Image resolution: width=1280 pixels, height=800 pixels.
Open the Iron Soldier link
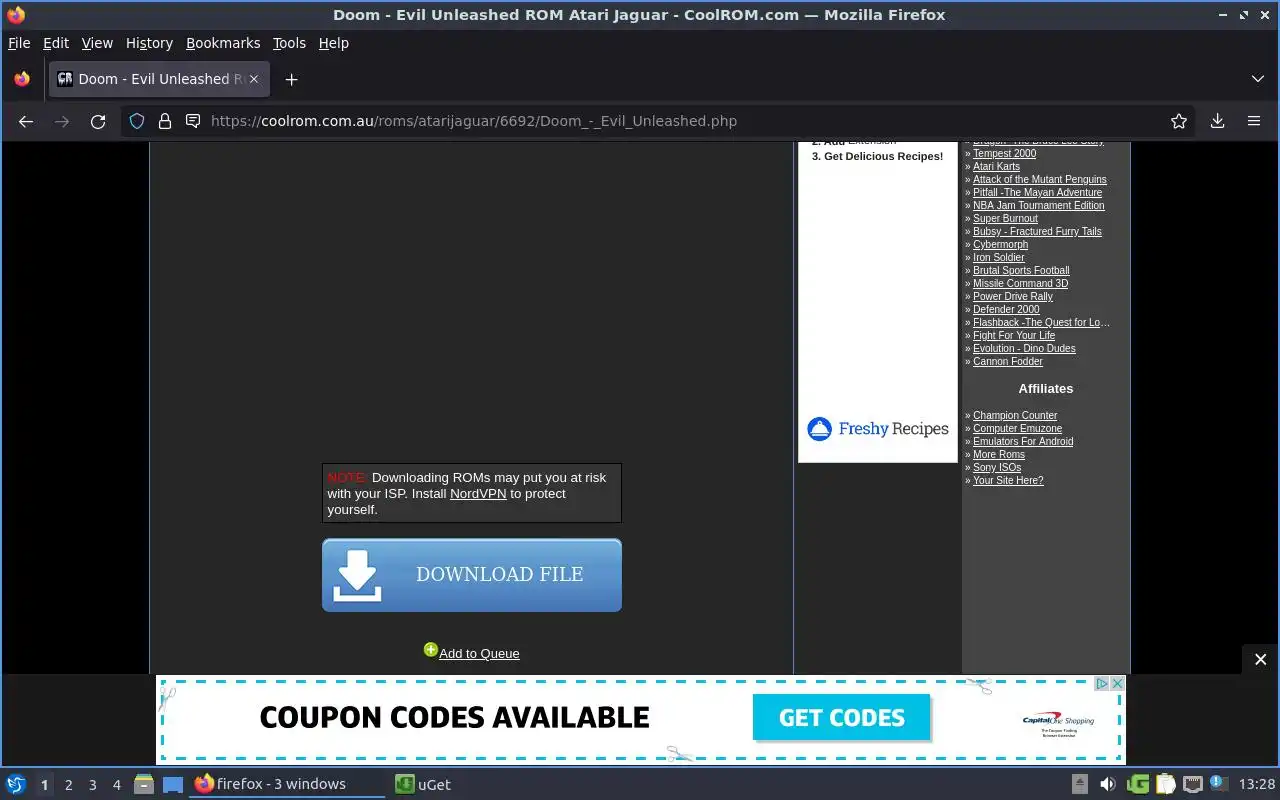coord(998,258)
